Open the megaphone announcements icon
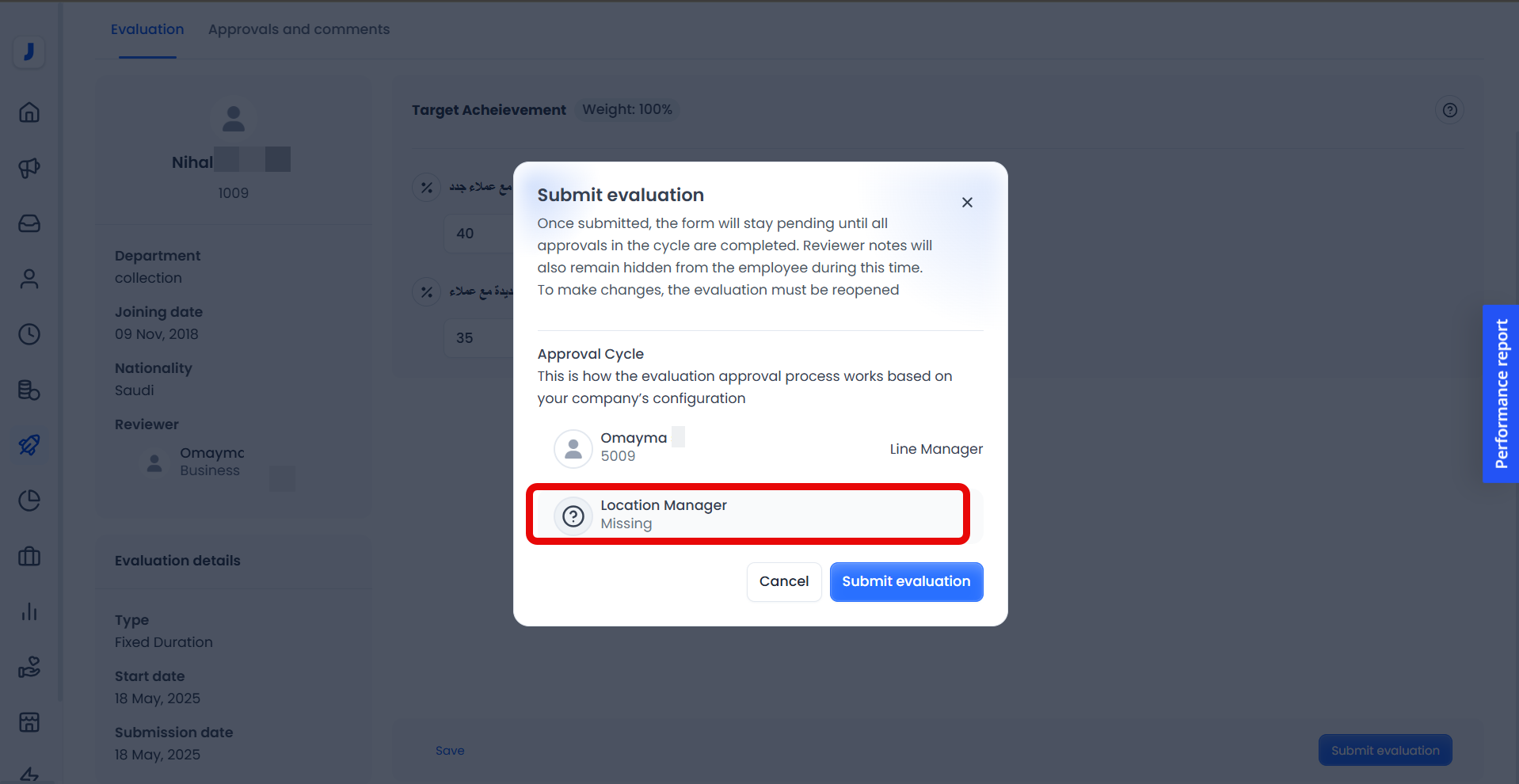 point(29,168)
